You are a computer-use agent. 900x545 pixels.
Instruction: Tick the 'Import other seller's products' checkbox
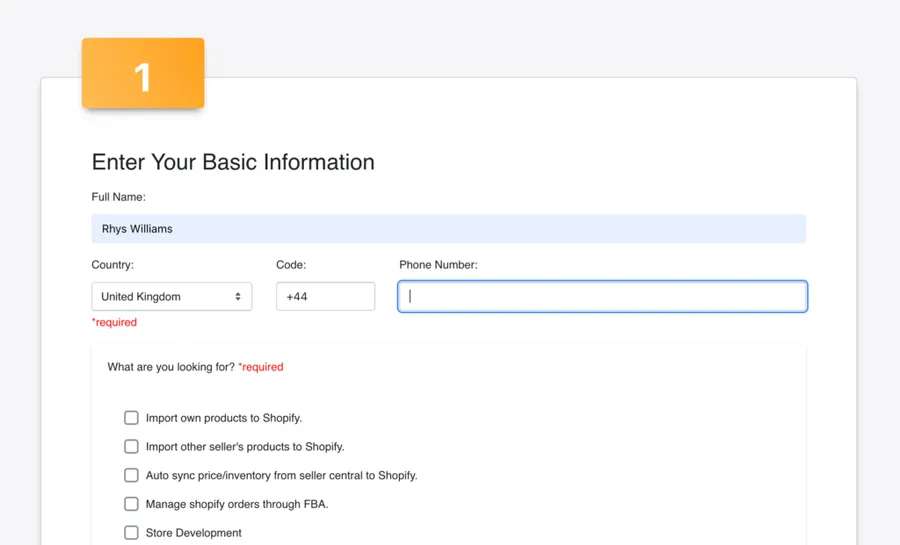(131, 447)
